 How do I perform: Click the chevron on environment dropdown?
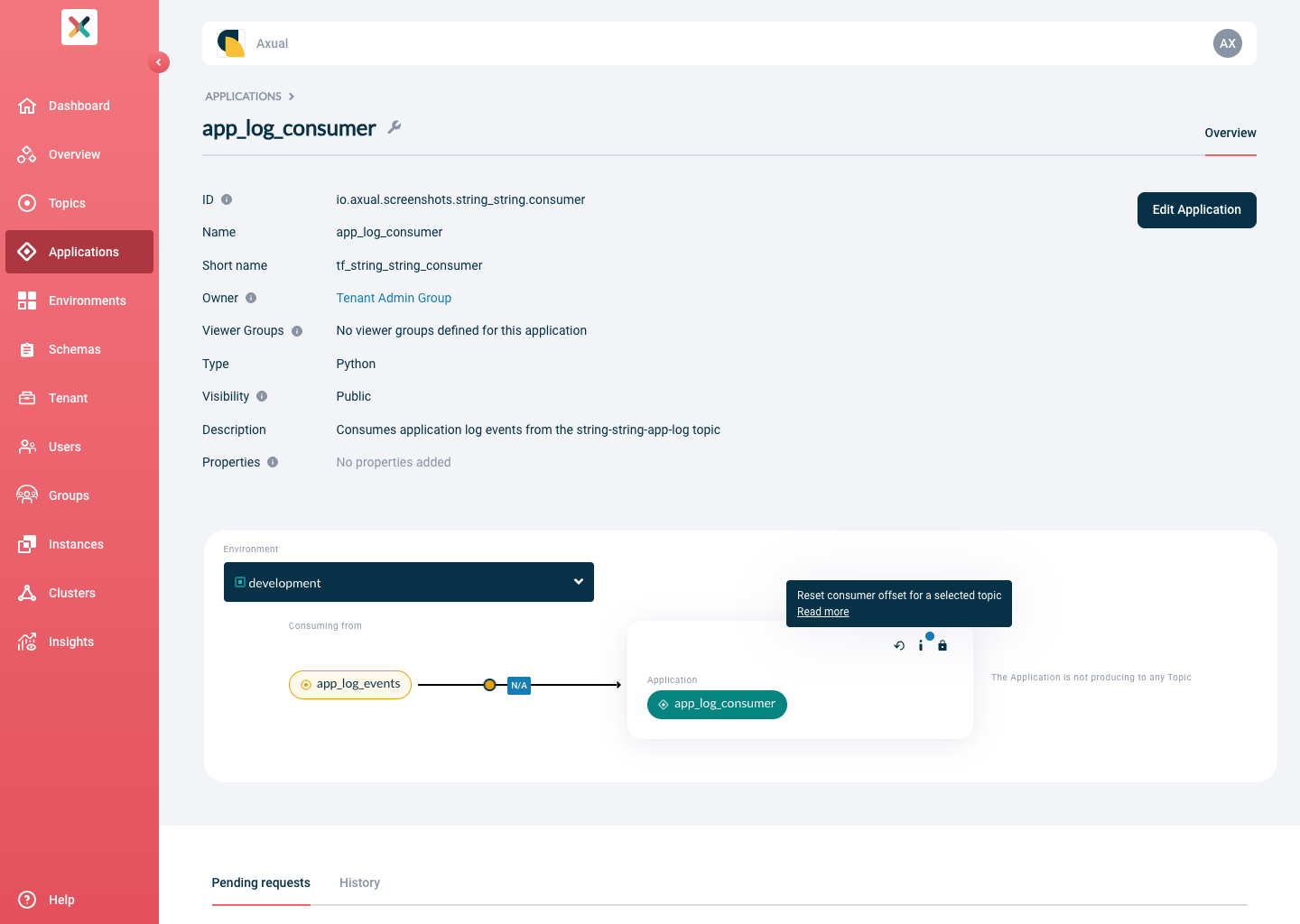pyautogui.click(x=579, y=582)
